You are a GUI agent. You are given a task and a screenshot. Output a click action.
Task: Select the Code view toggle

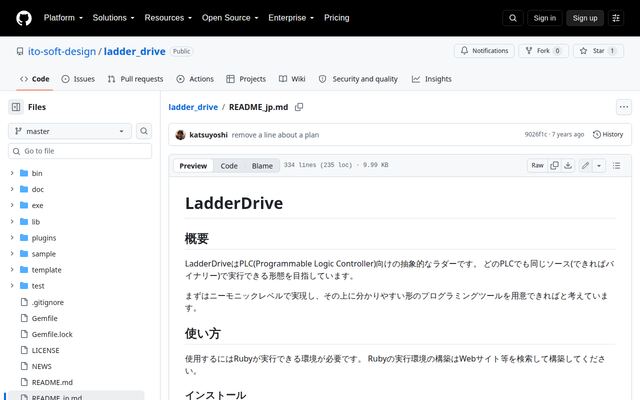pos(229,166)
